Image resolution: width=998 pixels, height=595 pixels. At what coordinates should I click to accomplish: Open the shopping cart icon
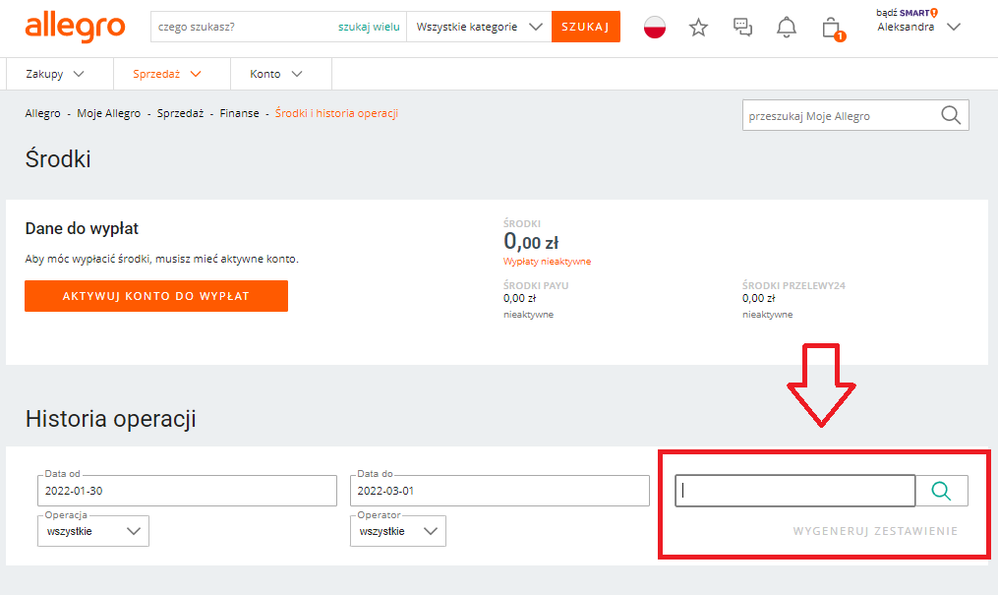pyautogui.click(x=833, y=29)
